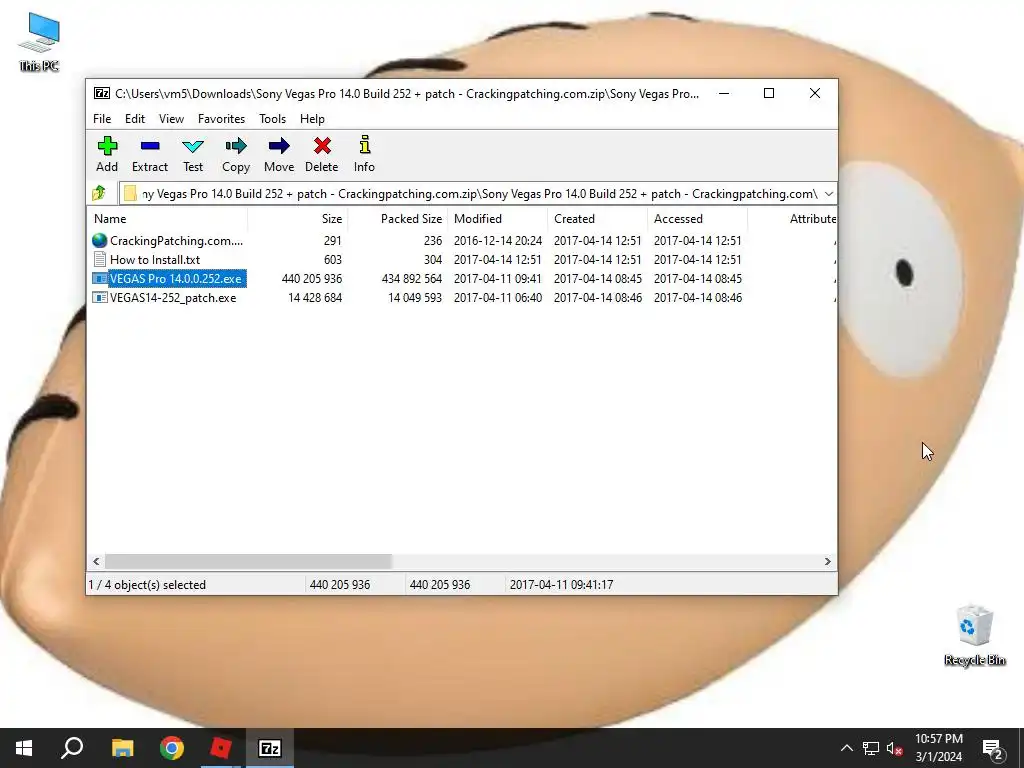Select the How to Install.txt document icon

(99, 259)
